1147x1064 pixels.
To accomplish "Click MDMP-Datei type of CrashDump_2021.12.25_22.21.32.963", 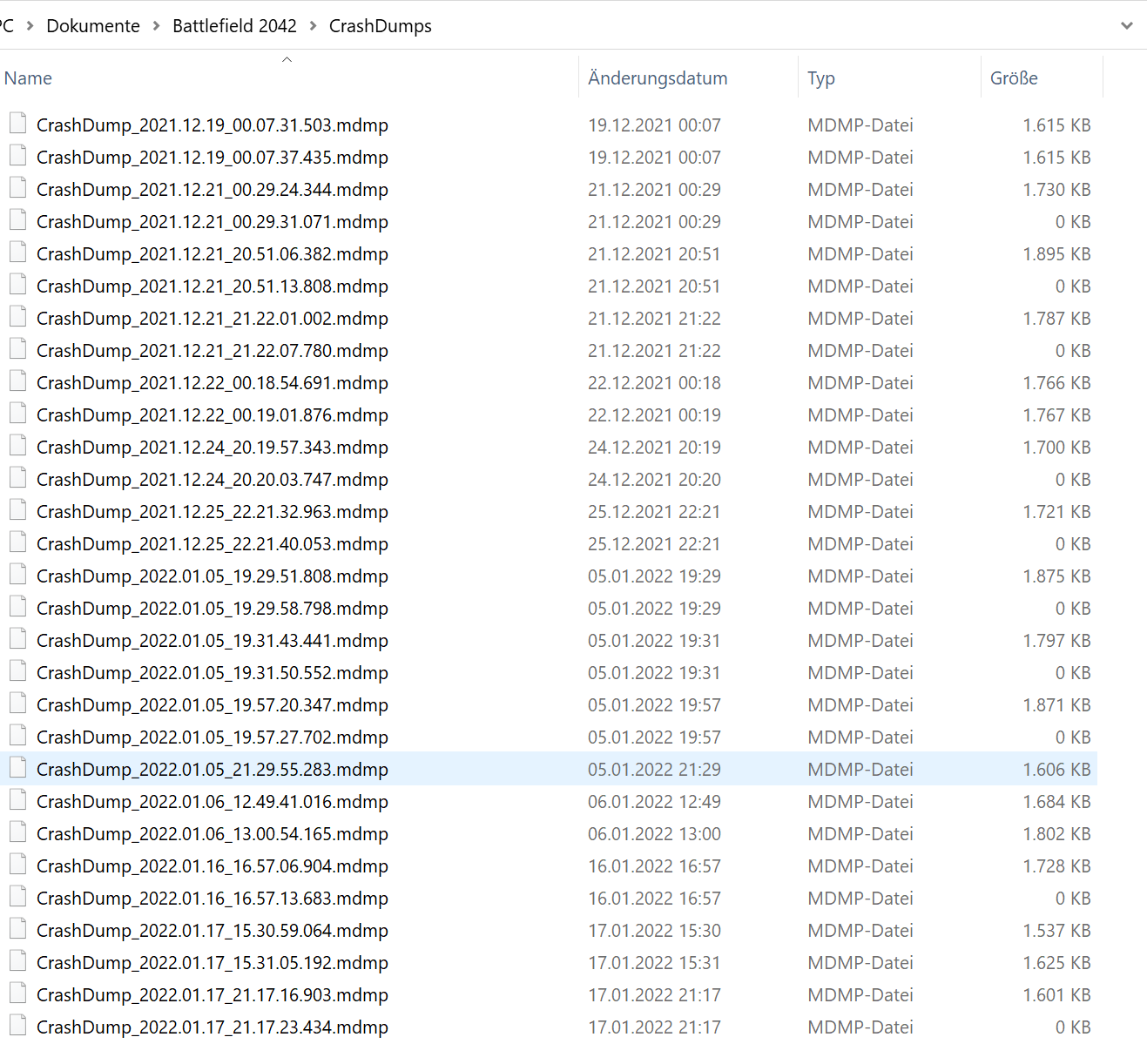I will (860, 511).
